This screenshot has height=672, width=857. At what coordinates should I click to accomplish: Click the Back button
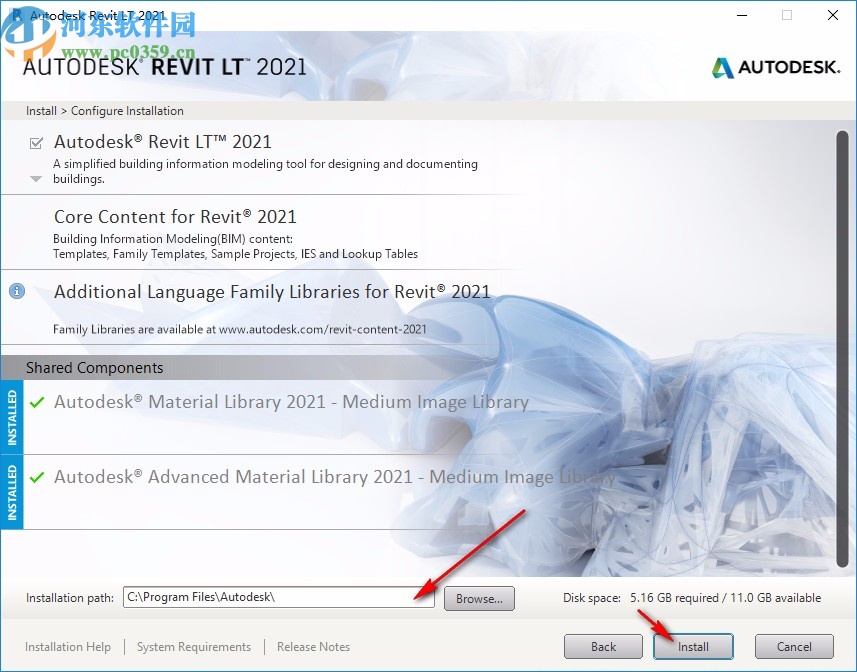click(603, 646)
